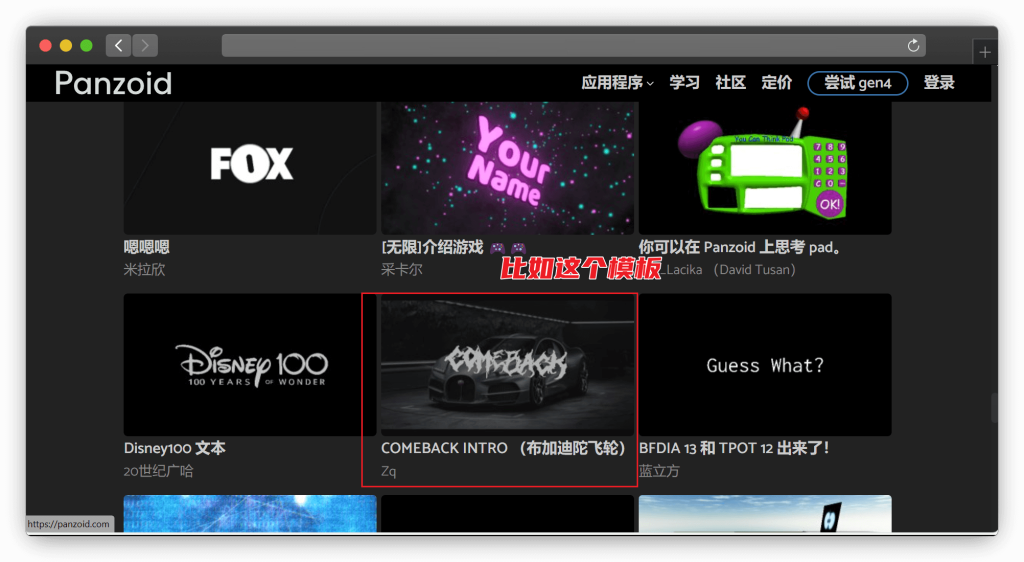Click the browser back arrow button
The image size is (1024, 562).
119,45
